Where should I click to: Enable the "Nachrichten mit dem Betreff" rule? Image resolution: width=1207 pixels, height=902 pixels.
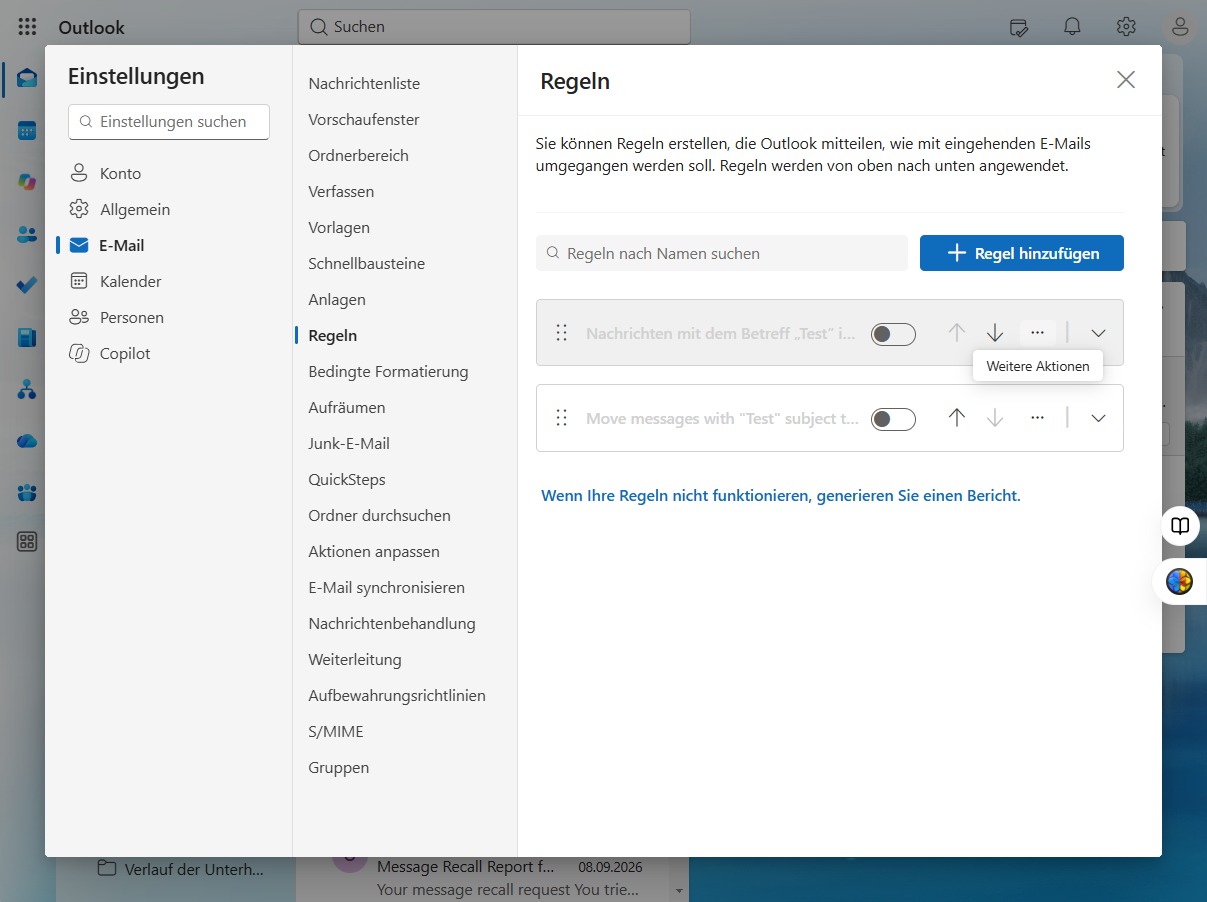(x=893, y=334)
